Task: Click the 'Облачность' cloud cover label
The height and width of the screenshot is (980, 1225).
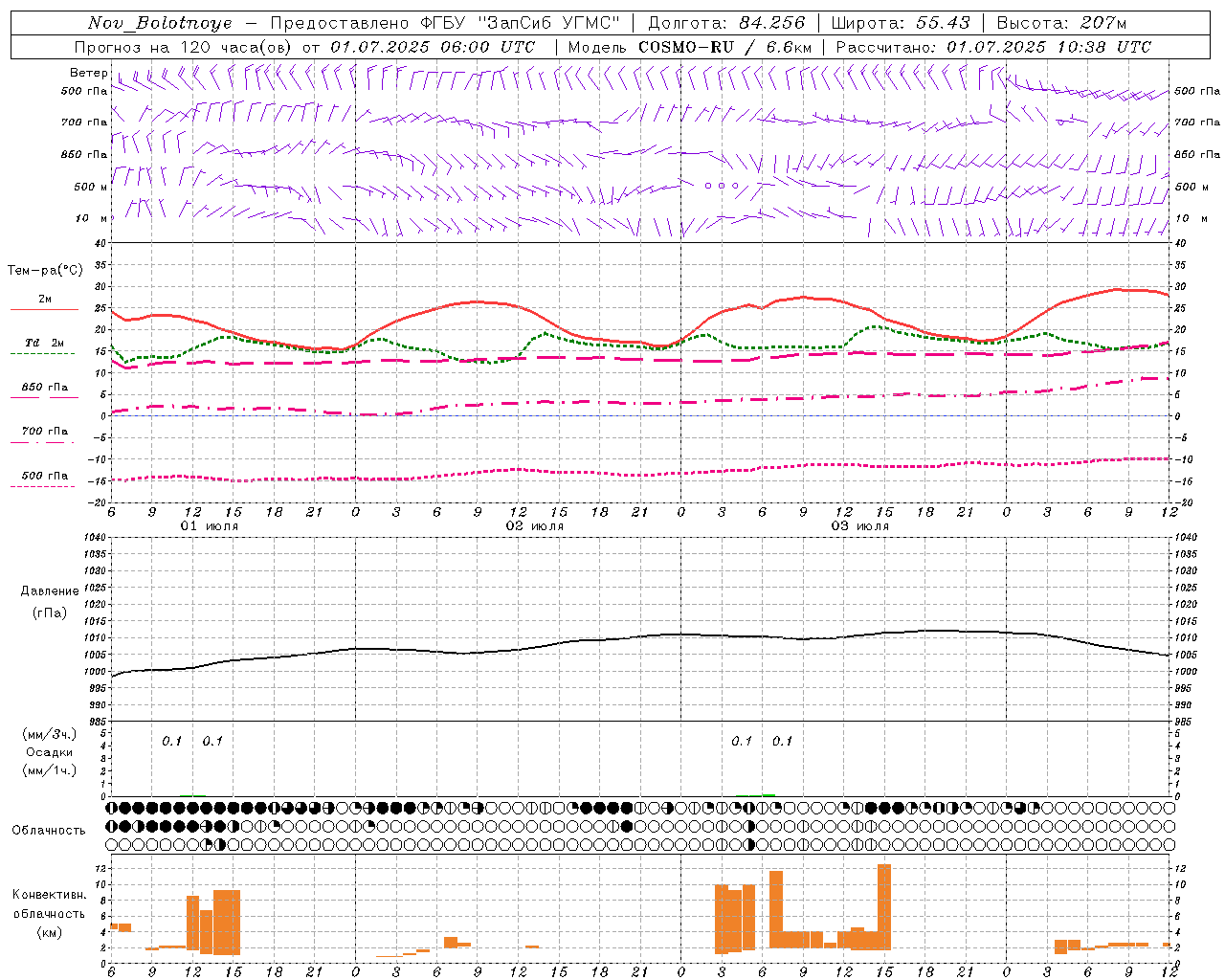Action: point(49,830)
